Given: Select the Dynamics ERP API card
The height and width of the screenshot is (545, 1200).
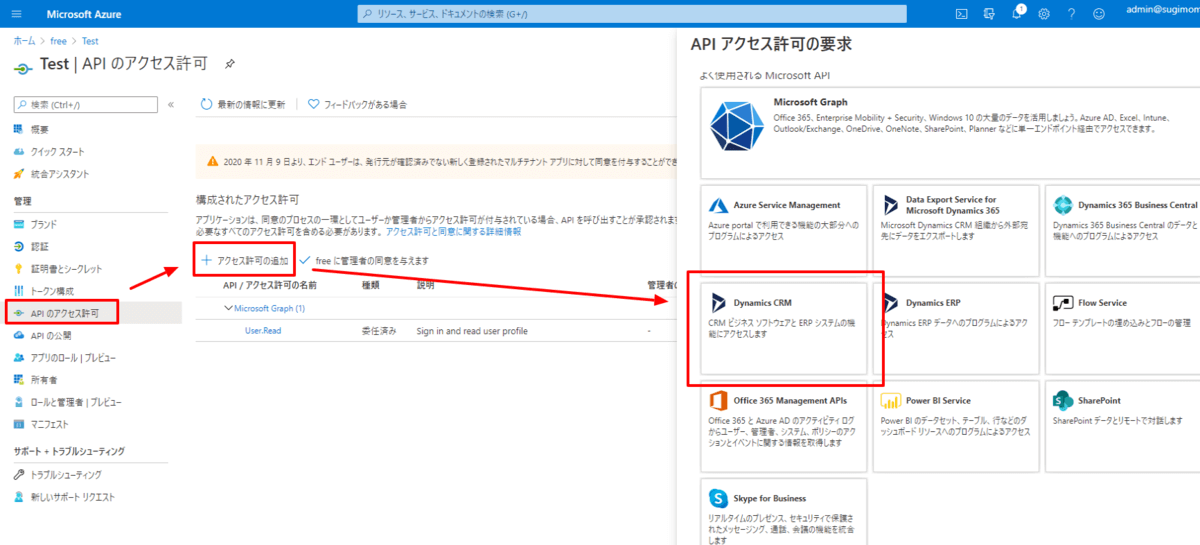Looking at the screenshot, I should (956, 328).
